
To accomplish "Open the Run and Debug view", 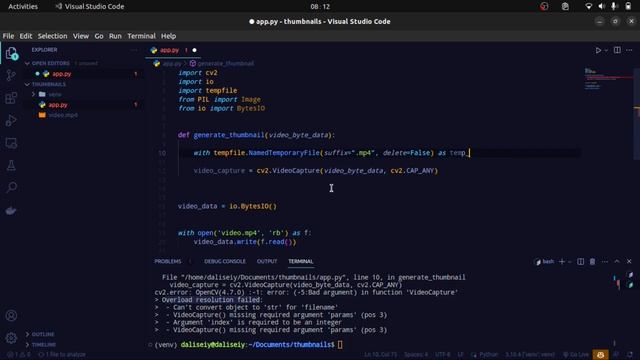I will 11,120.
